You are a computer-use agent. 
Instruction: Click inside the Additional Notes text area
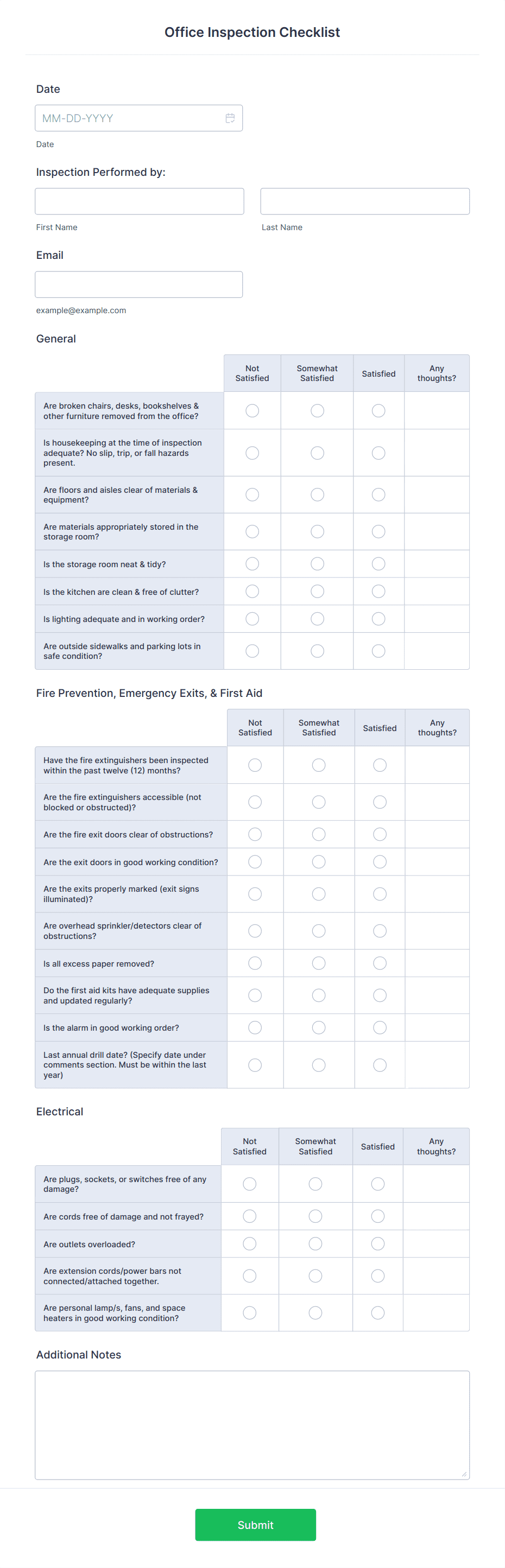252,1424
